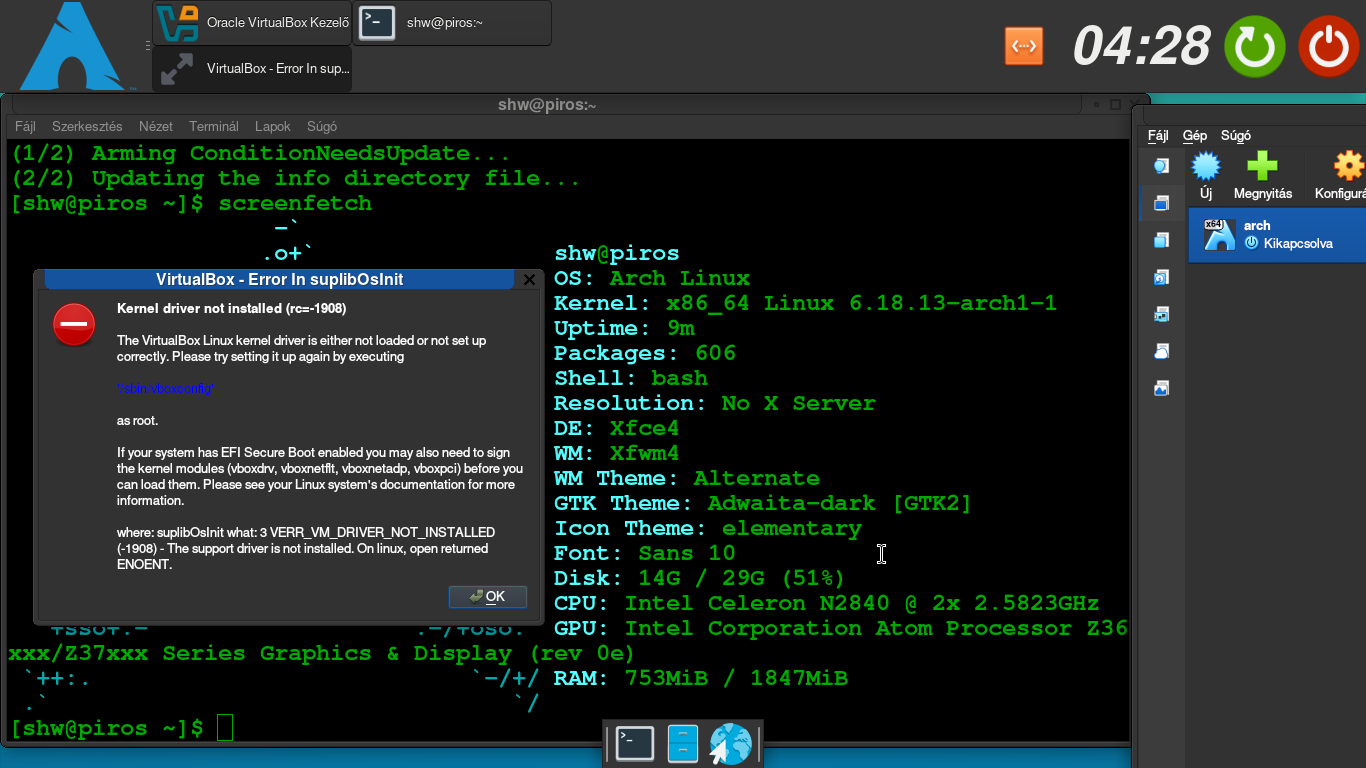
Task: Open the file manager dock icon
Action: tap(682, 744)
